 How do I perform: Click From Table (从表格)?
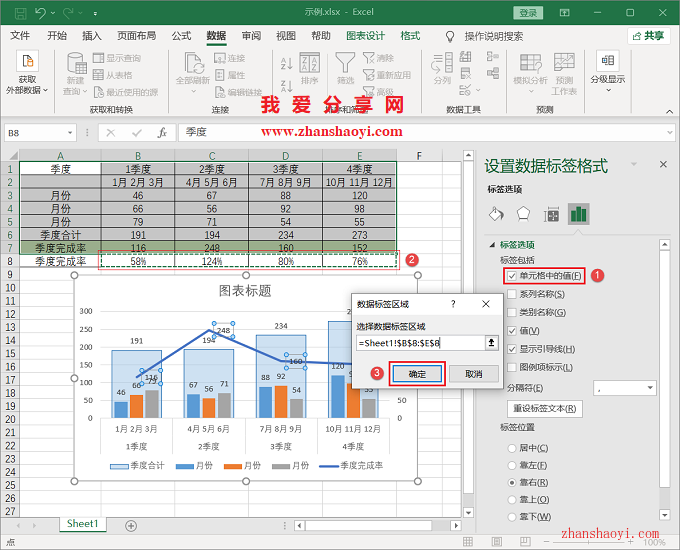(113, 75)
